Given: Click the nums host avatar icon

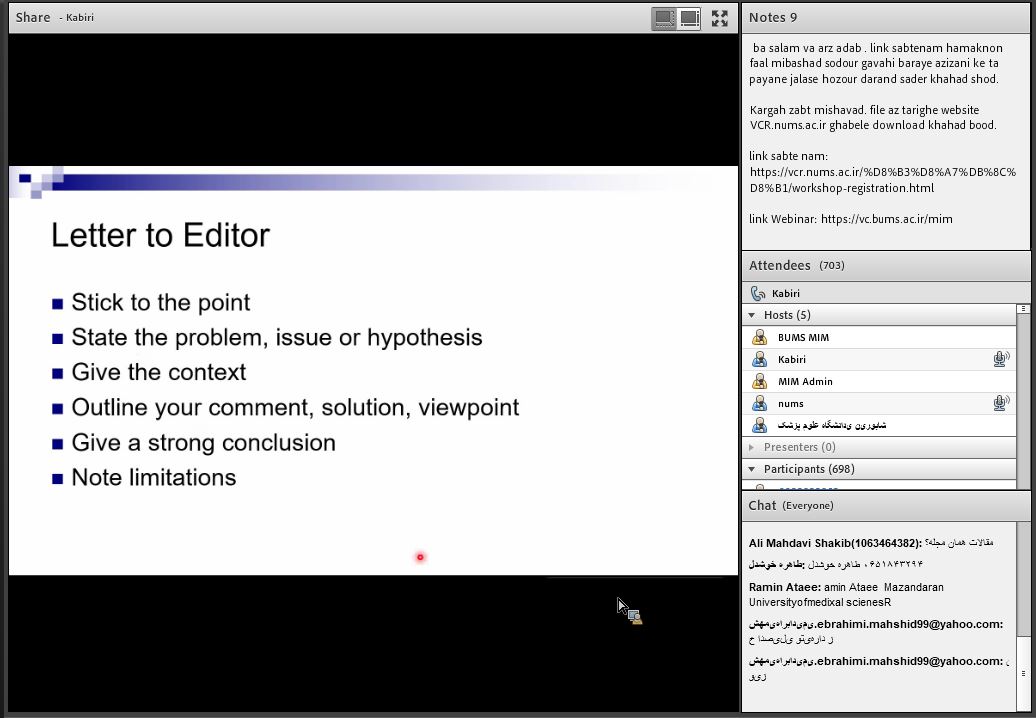Looking at the screenshot, I should pos(760,404).
